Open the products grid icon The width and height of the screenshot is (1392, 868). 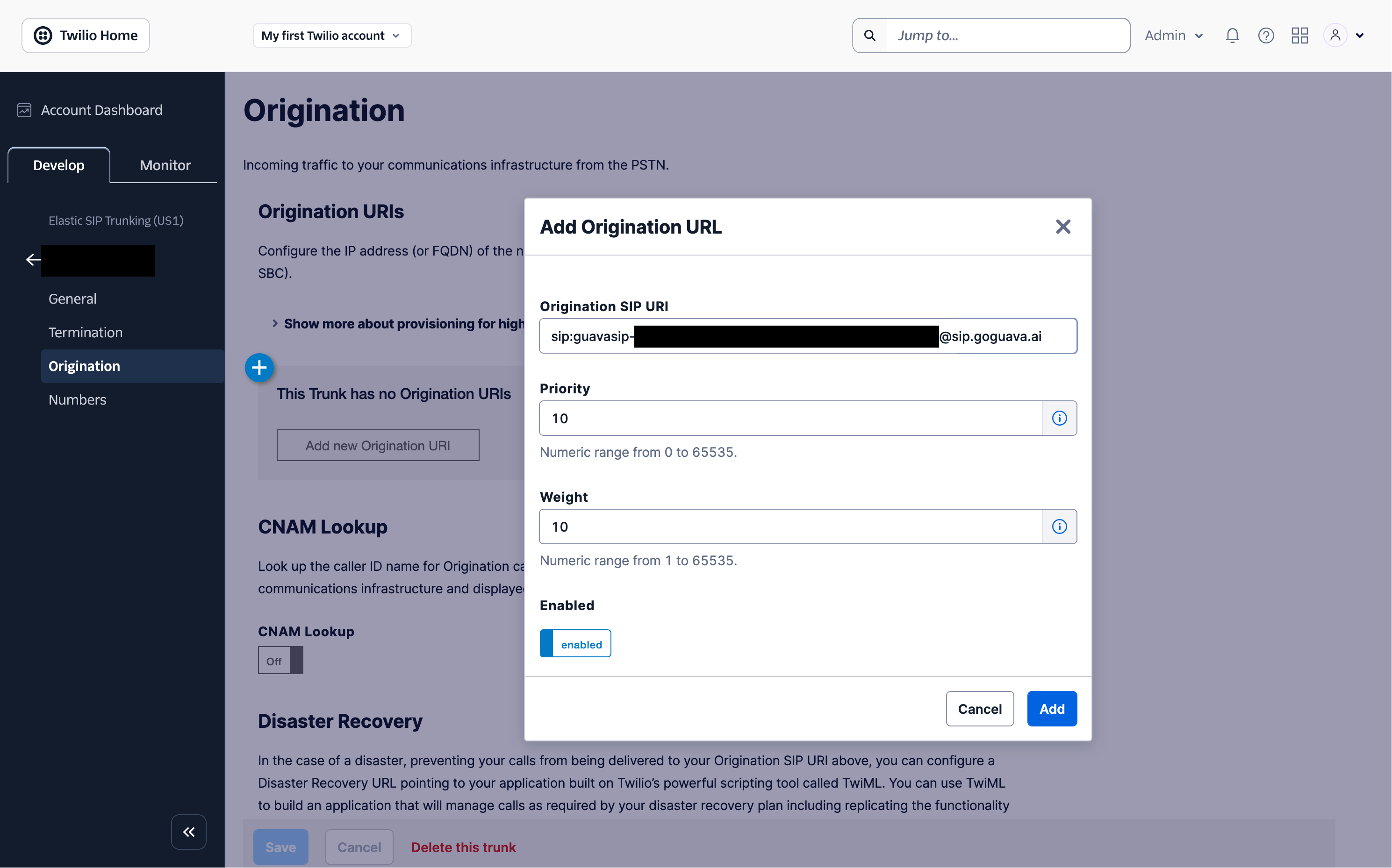tap(1300, 36)
